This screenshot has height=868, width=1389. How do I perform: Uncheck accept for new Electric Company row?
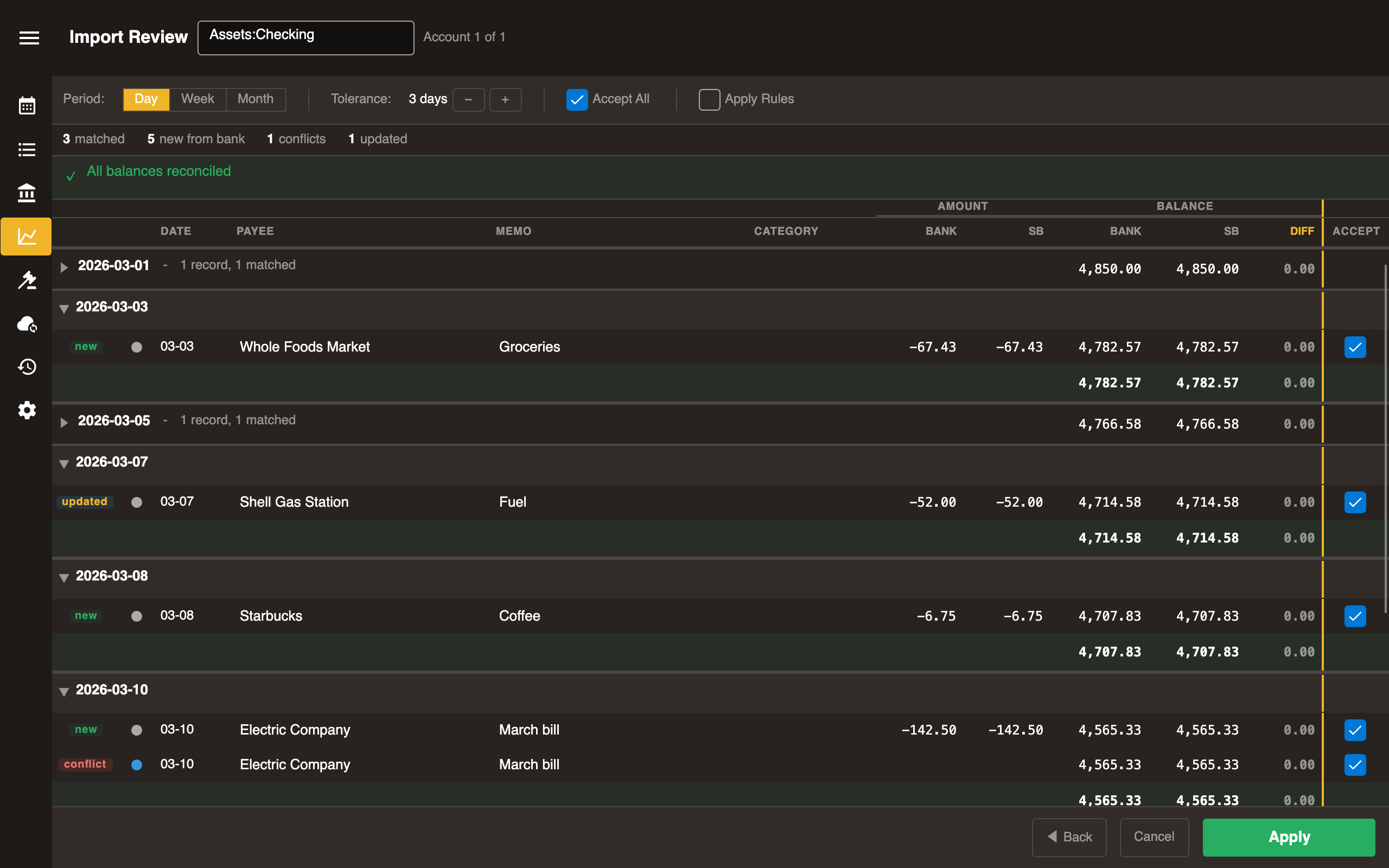click(1355, 730)
